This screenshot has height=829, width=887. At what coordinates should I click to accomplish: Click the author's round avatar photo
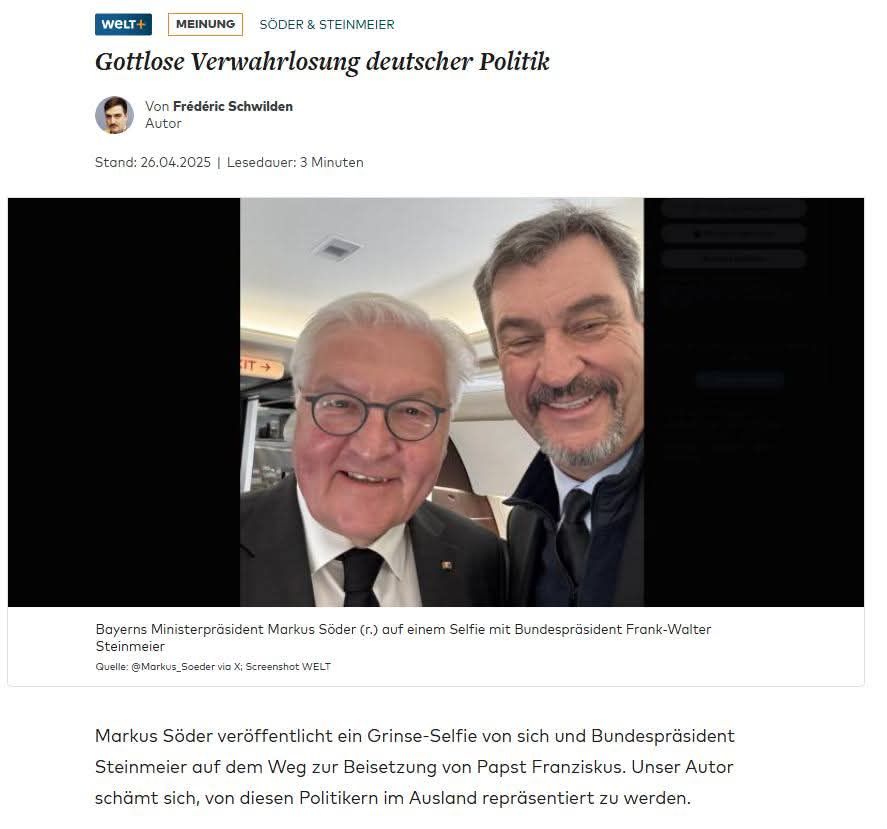click(114, 115)
